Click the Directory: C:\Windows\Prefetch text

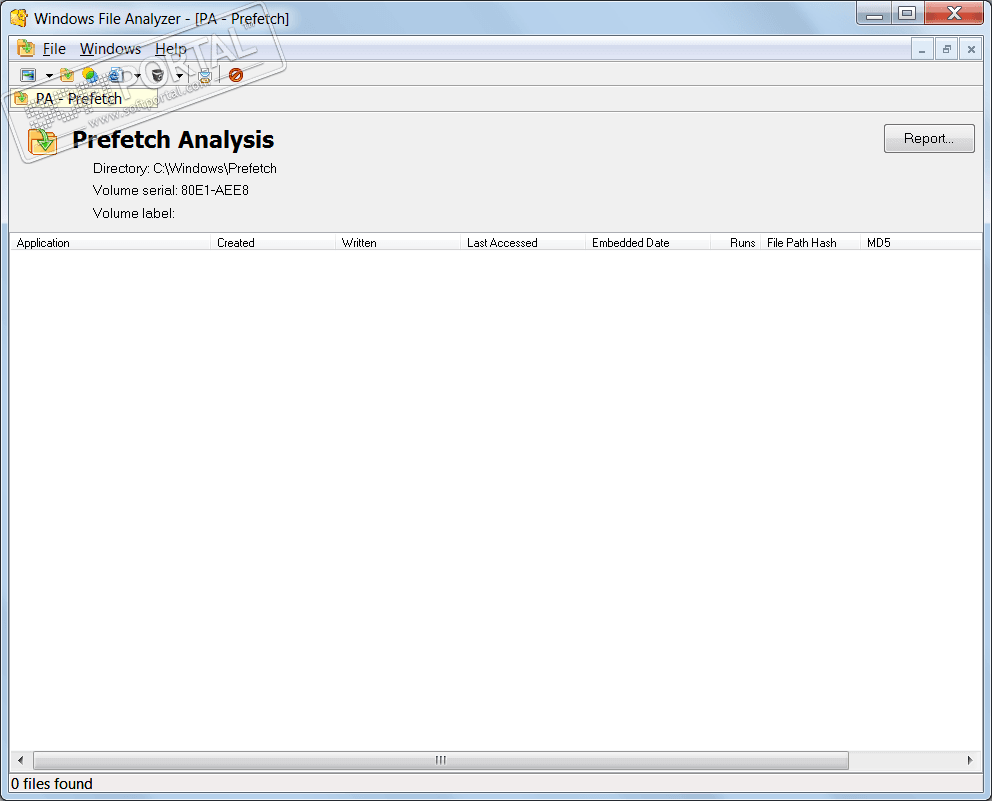tap(185, 168)
